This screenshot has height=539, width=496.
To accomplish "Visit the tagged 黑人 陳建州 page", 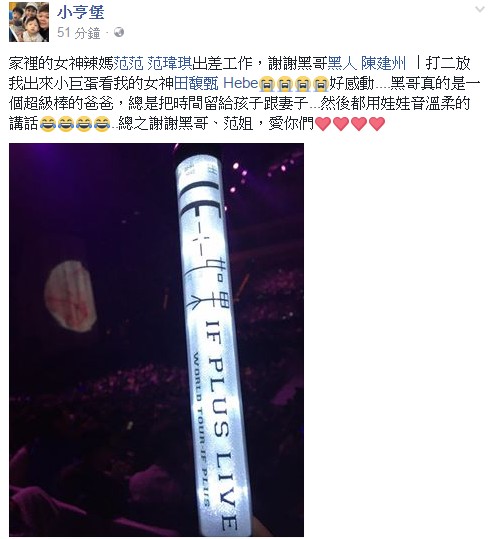I will coord(367,64).
